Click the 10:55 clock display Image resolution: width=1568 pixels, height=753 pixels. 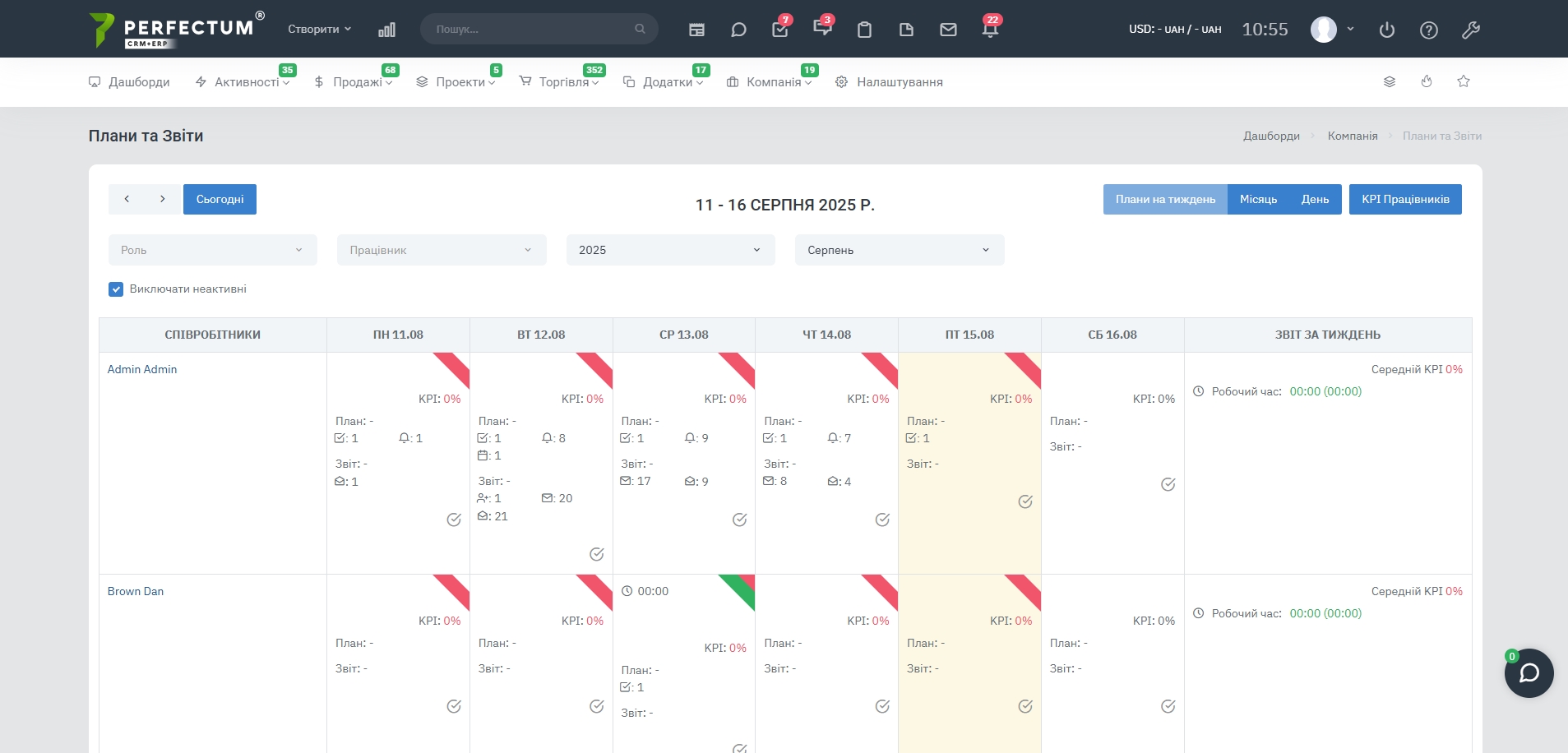(1265, 30)
